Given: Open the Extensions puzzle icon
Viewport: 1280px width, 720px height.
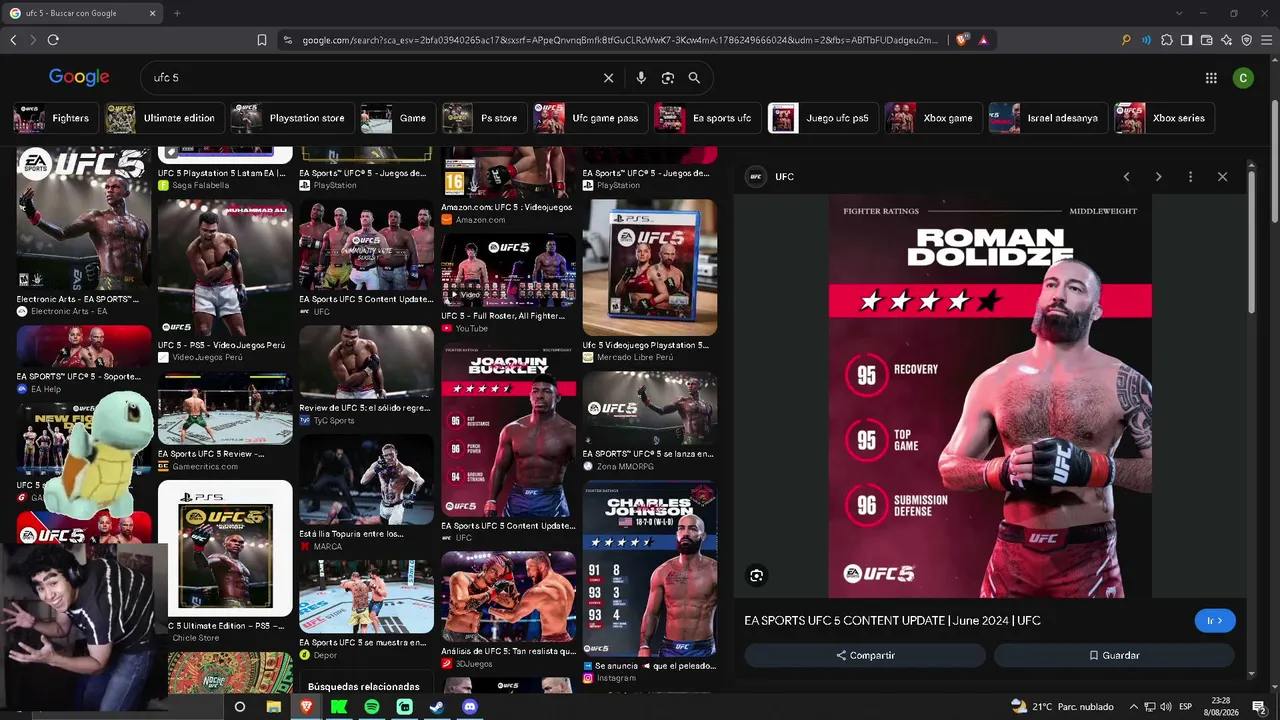Looking at the screenshot, I should (x=1166, y=40).
